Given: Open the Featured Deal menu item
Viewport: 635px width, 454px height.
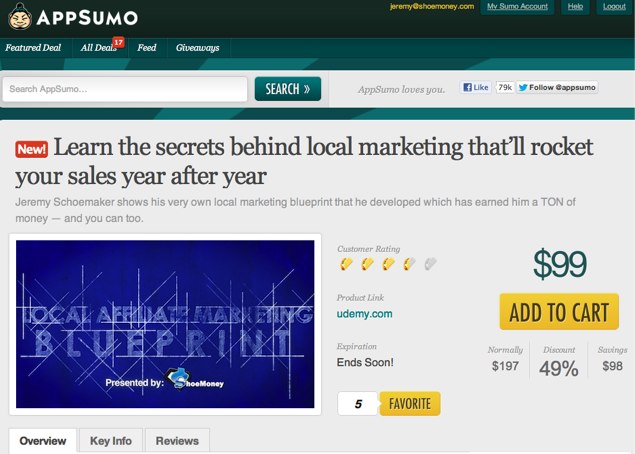Looking at the screenshot, I should pos(33,48).
